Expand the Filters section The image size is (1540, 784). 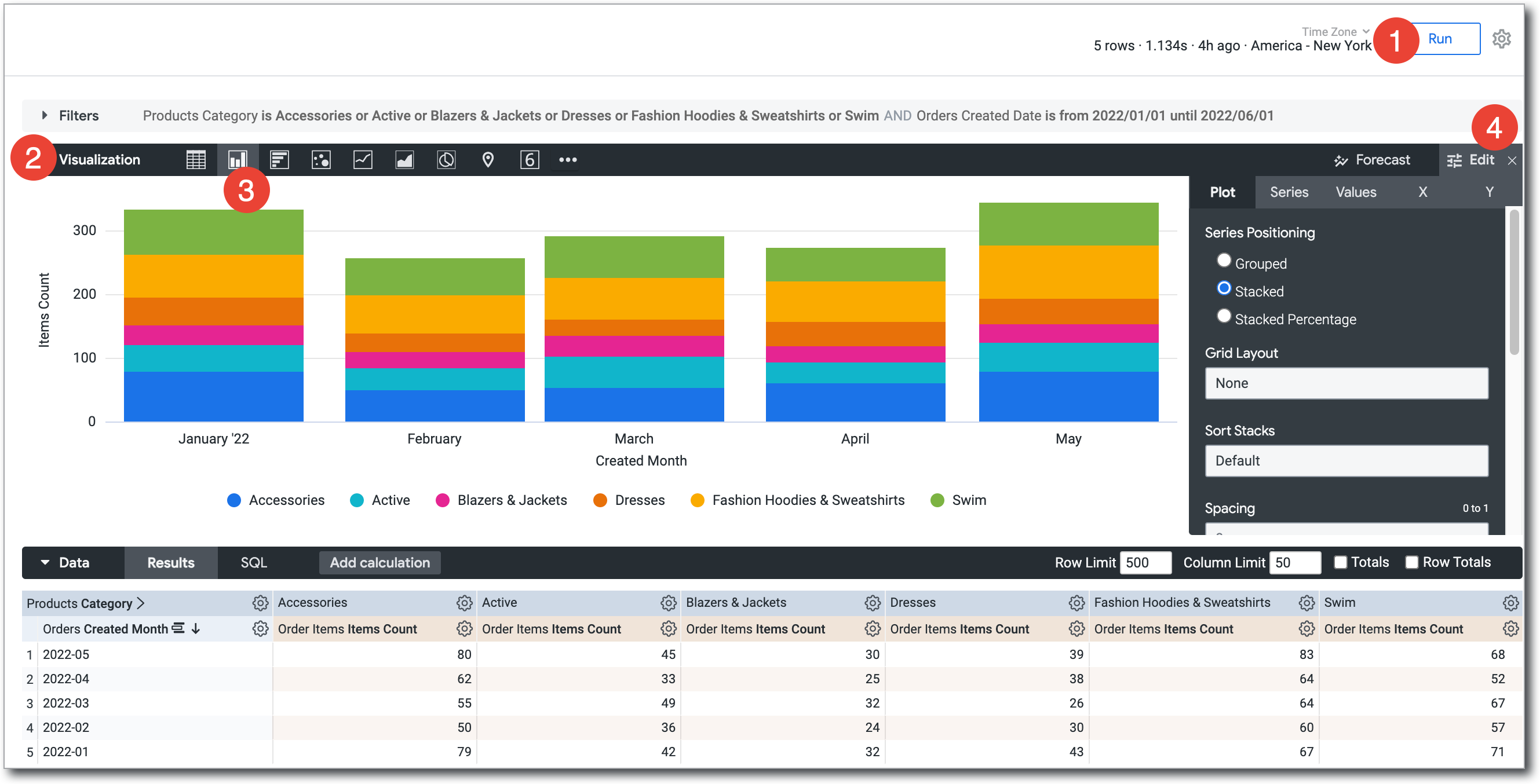pyautogui.click(x=45, y=115)
